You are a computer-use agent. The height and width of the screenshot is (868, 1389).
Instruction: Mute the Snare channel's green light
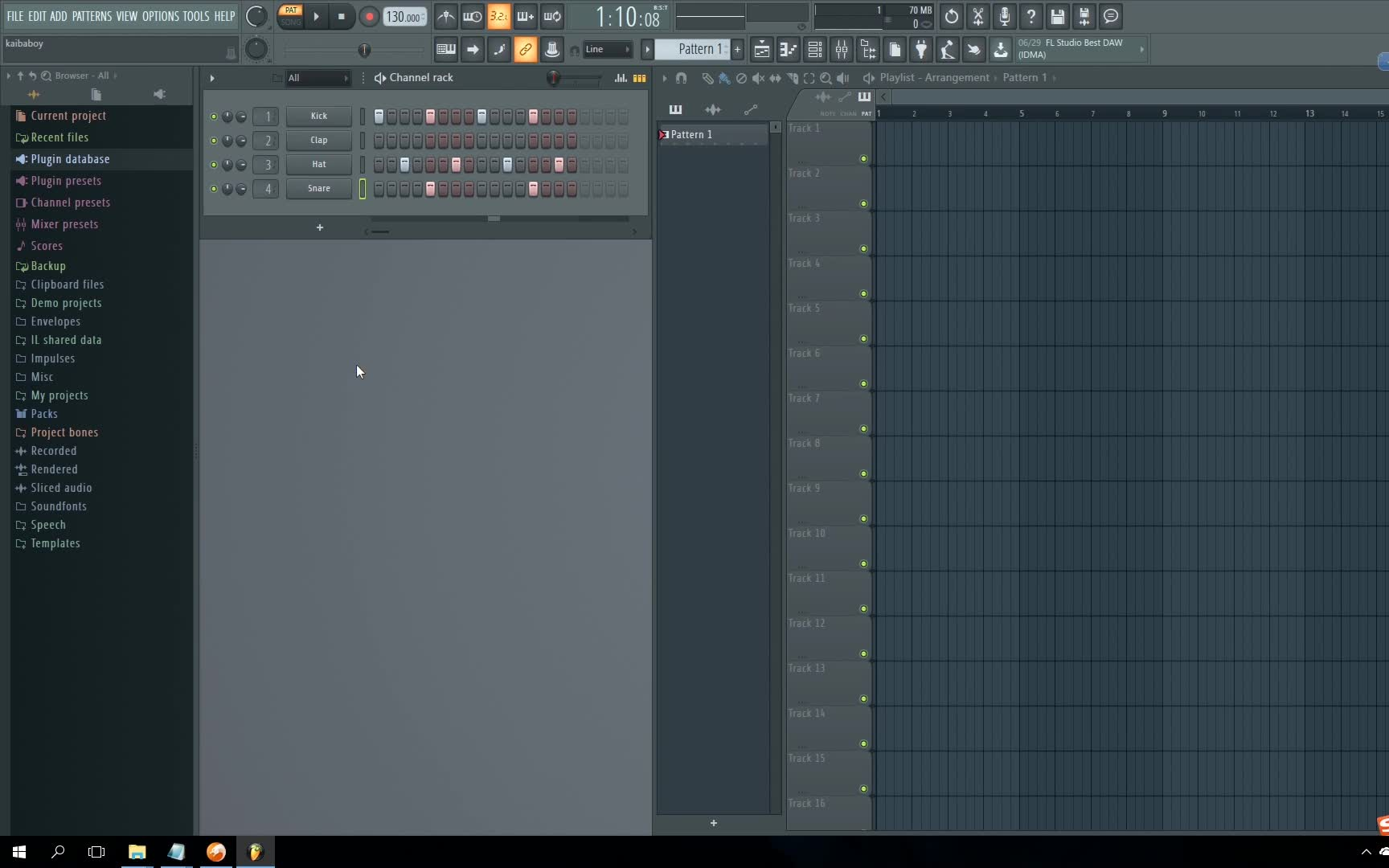pos(213,190)
